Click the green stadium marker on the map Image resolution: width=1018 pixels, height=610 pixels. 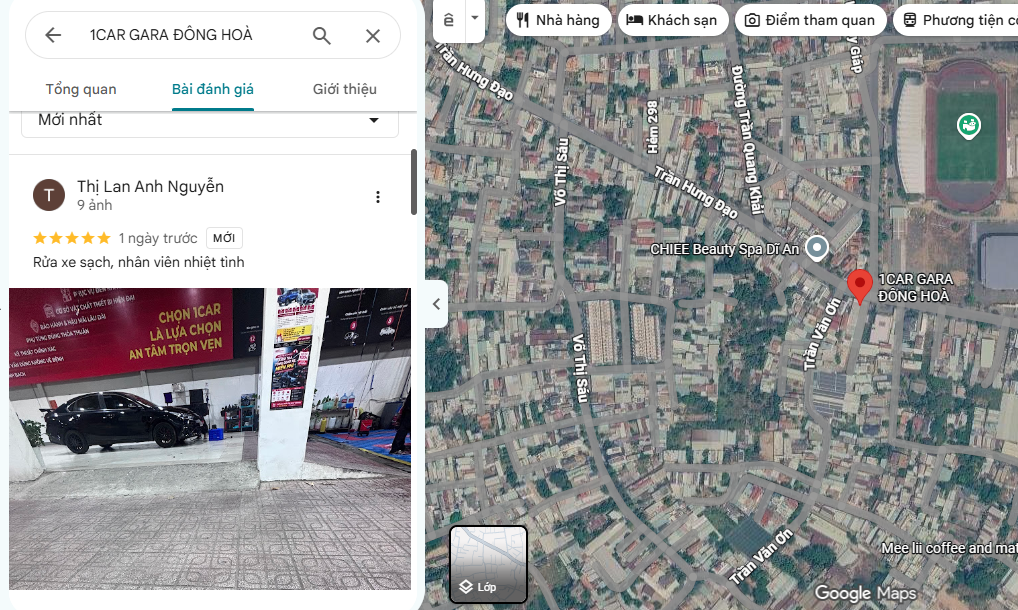969,126
